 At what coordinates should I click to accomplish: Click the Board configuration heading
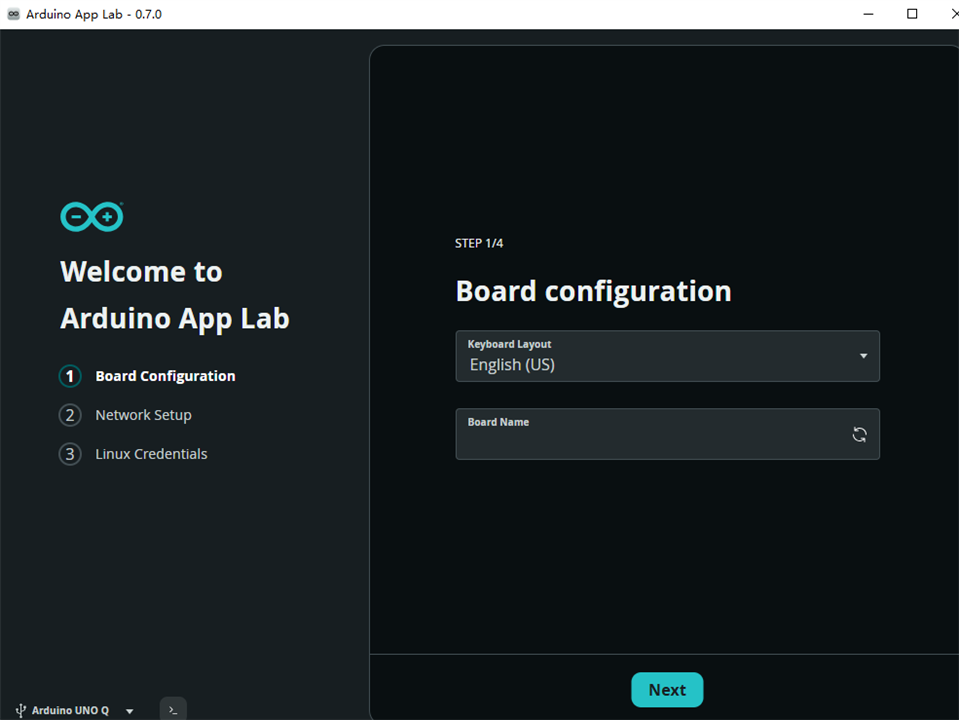coord(593,291)
